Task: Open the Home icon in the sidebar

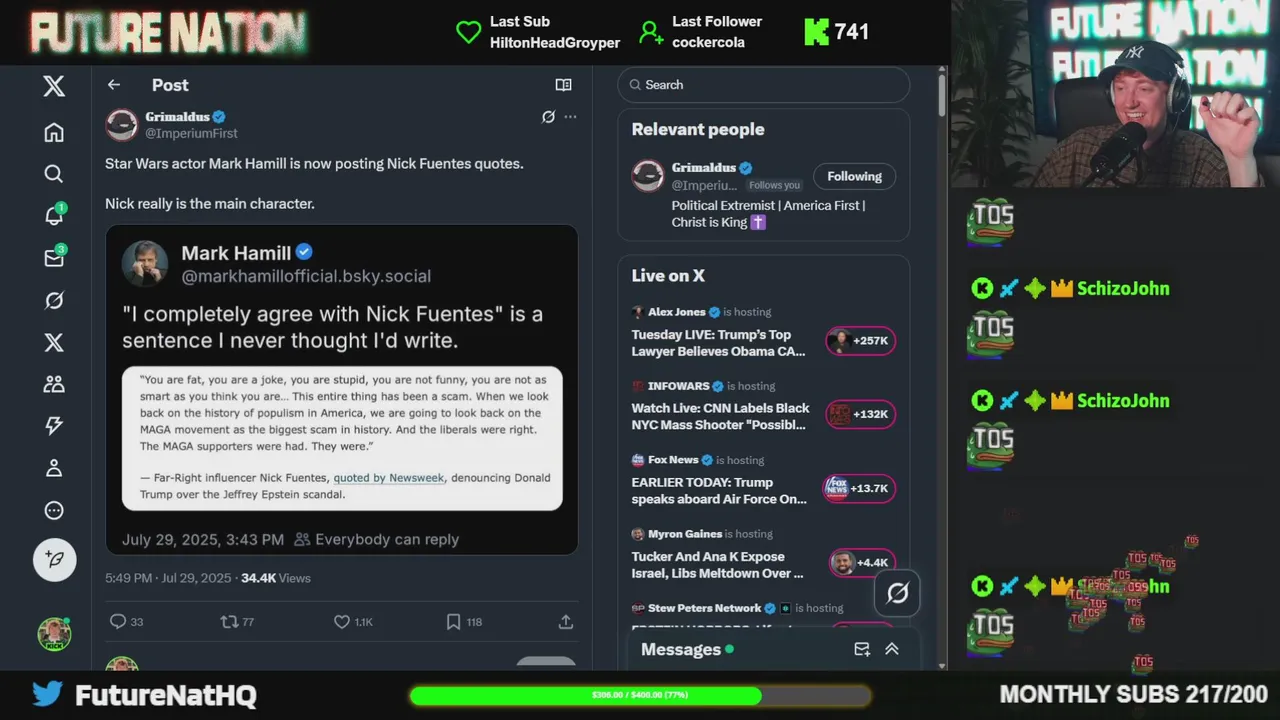Action: (54, 132)
